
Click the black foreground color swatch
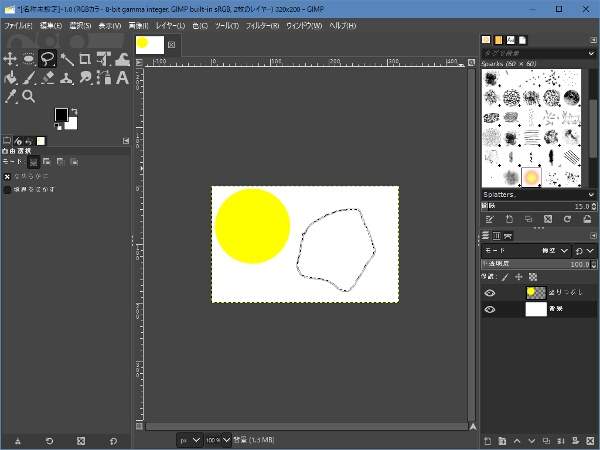click(61, 115)
